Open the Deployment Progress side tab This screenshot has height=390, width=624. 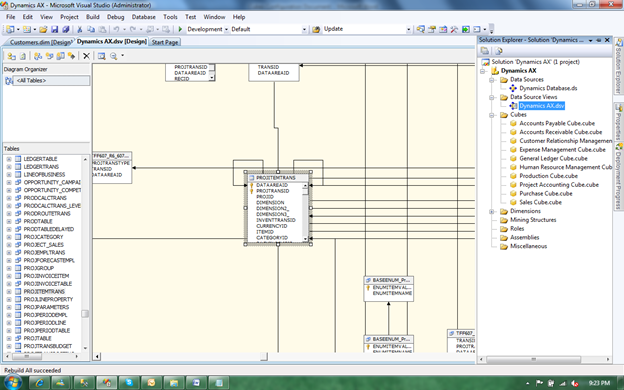[619, 176]
